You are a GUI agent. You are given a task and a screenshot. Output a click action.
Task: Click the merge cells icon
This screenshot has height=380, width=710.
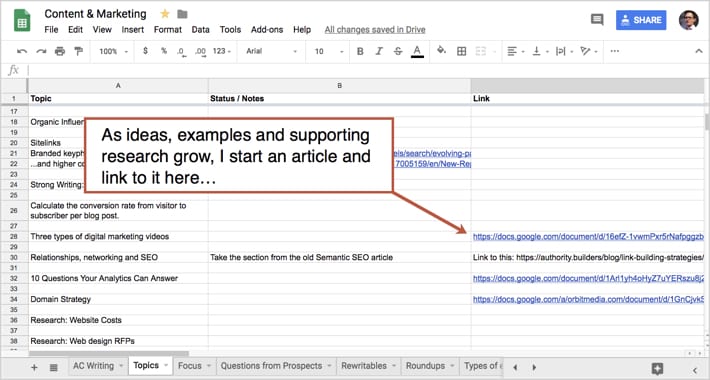[480, 51]
